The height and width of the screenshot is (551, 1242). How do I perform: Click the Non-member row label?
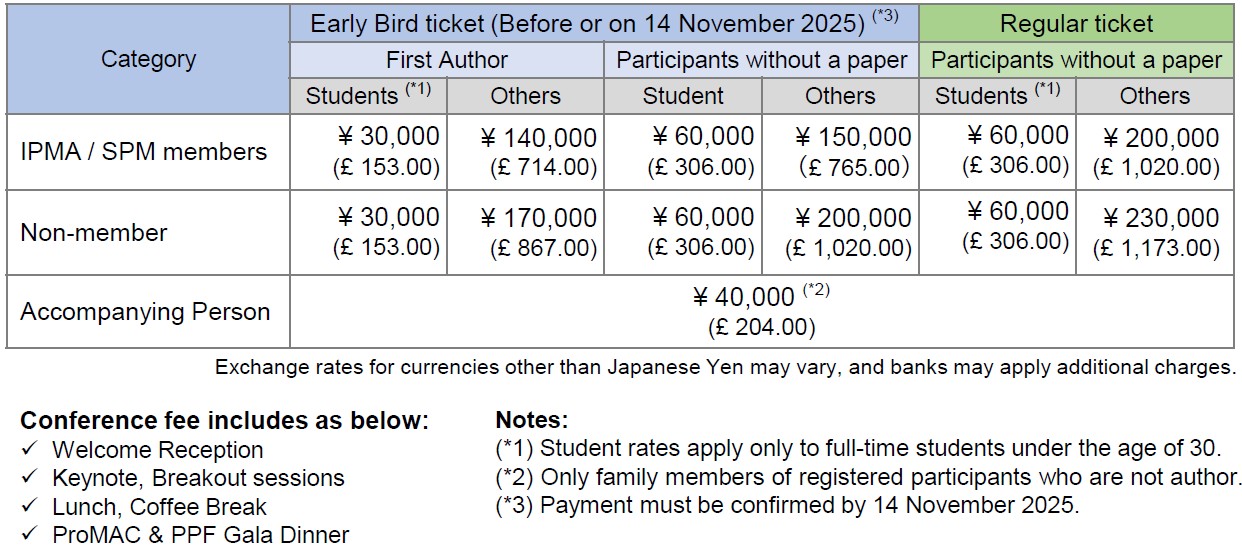pos(94,233)
